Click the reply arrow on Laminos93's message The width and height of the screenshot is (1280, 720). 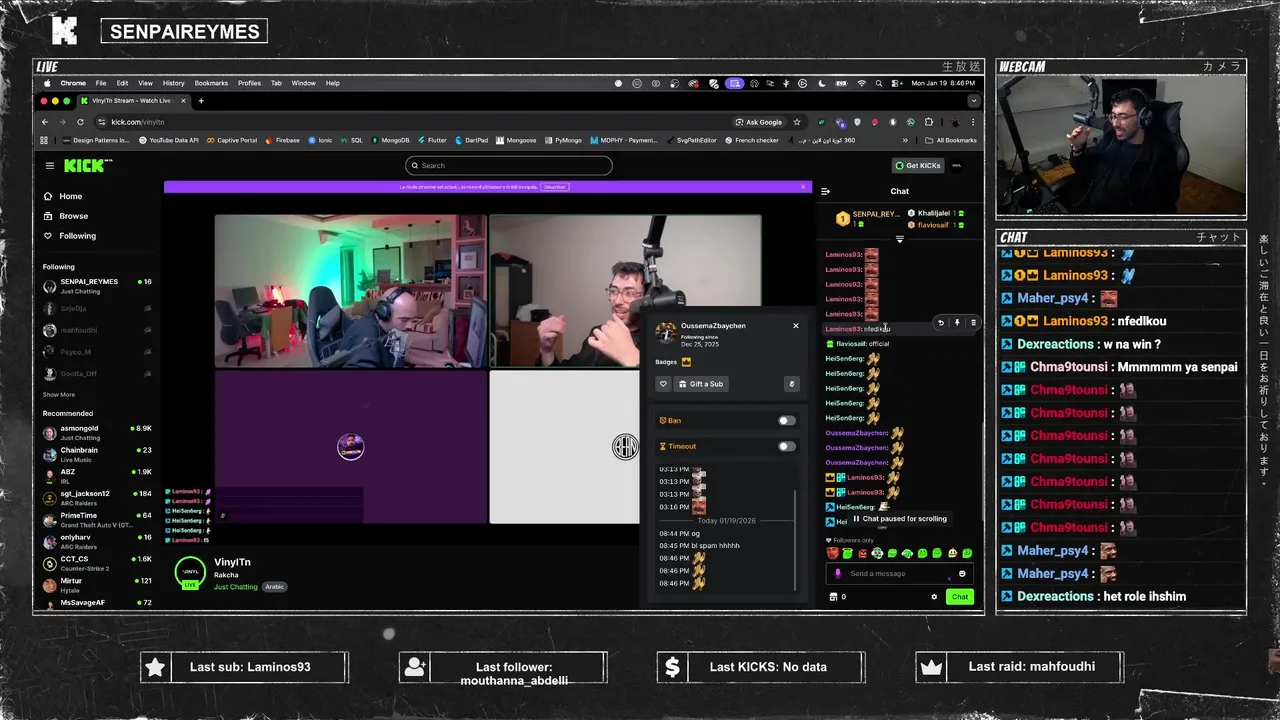pos(940,323)
